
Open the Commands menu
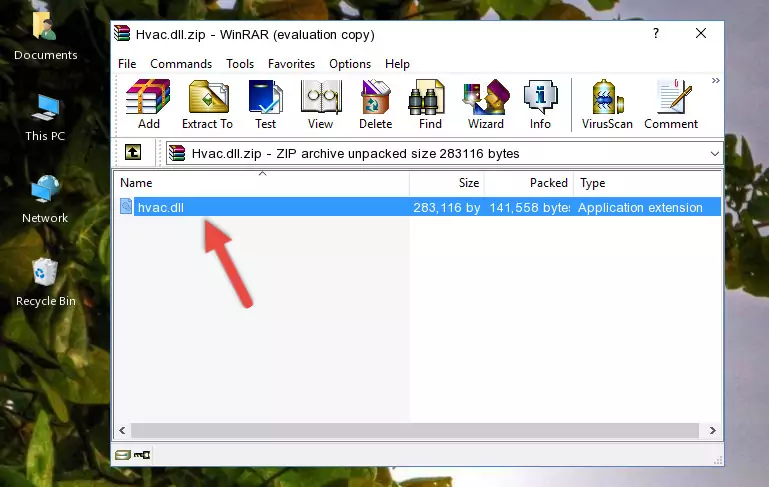click(181, 64)
